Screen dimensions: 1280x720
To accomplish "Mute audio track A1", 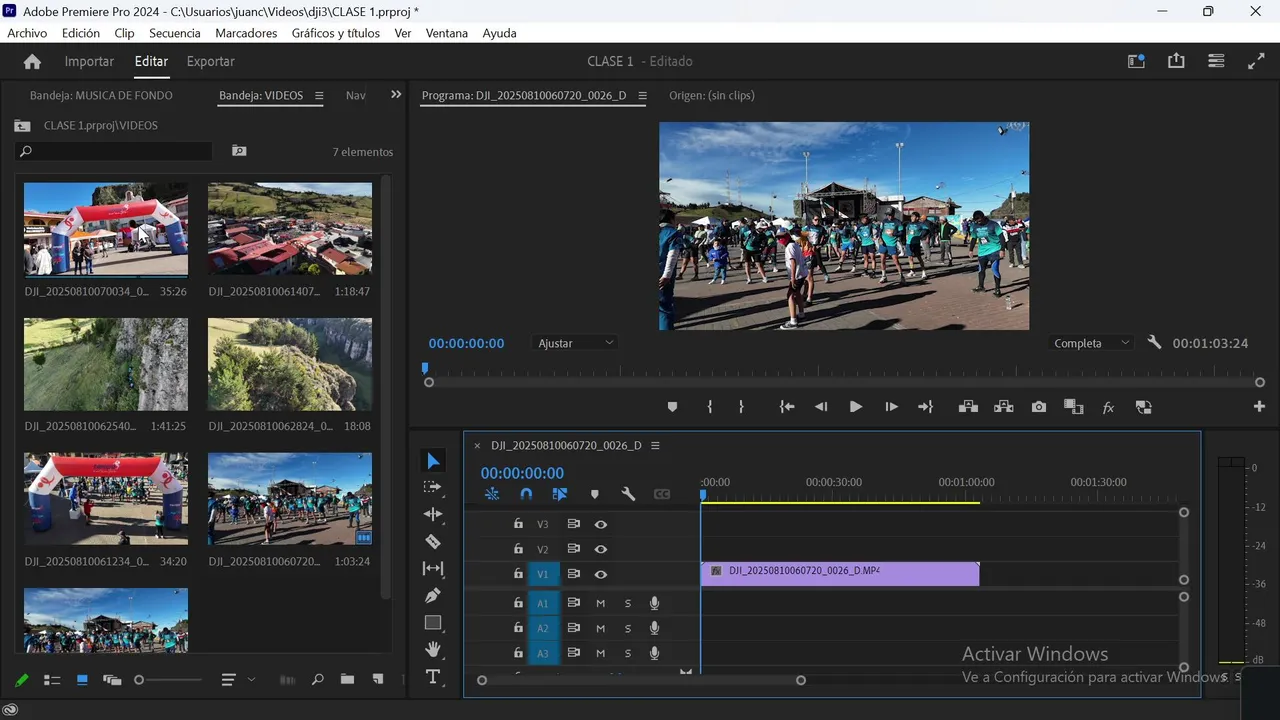I will coord(601,603).
